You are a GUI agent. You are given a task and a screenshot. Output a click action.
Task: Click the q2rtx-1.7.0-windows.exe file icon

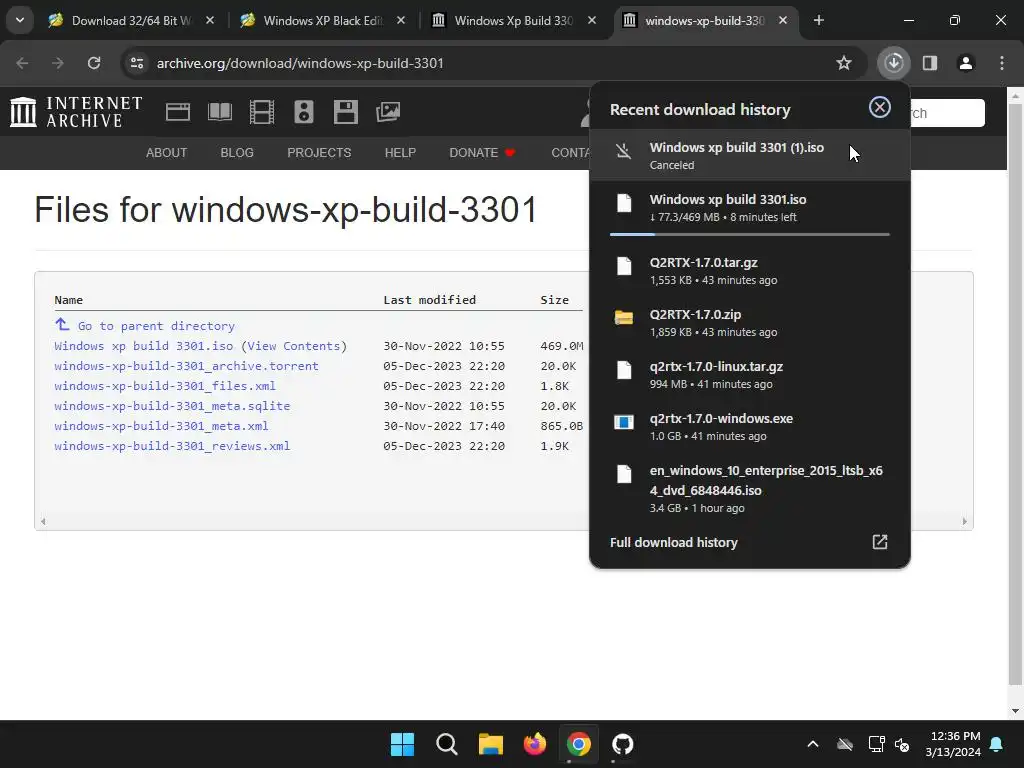[x=624, y=423]
